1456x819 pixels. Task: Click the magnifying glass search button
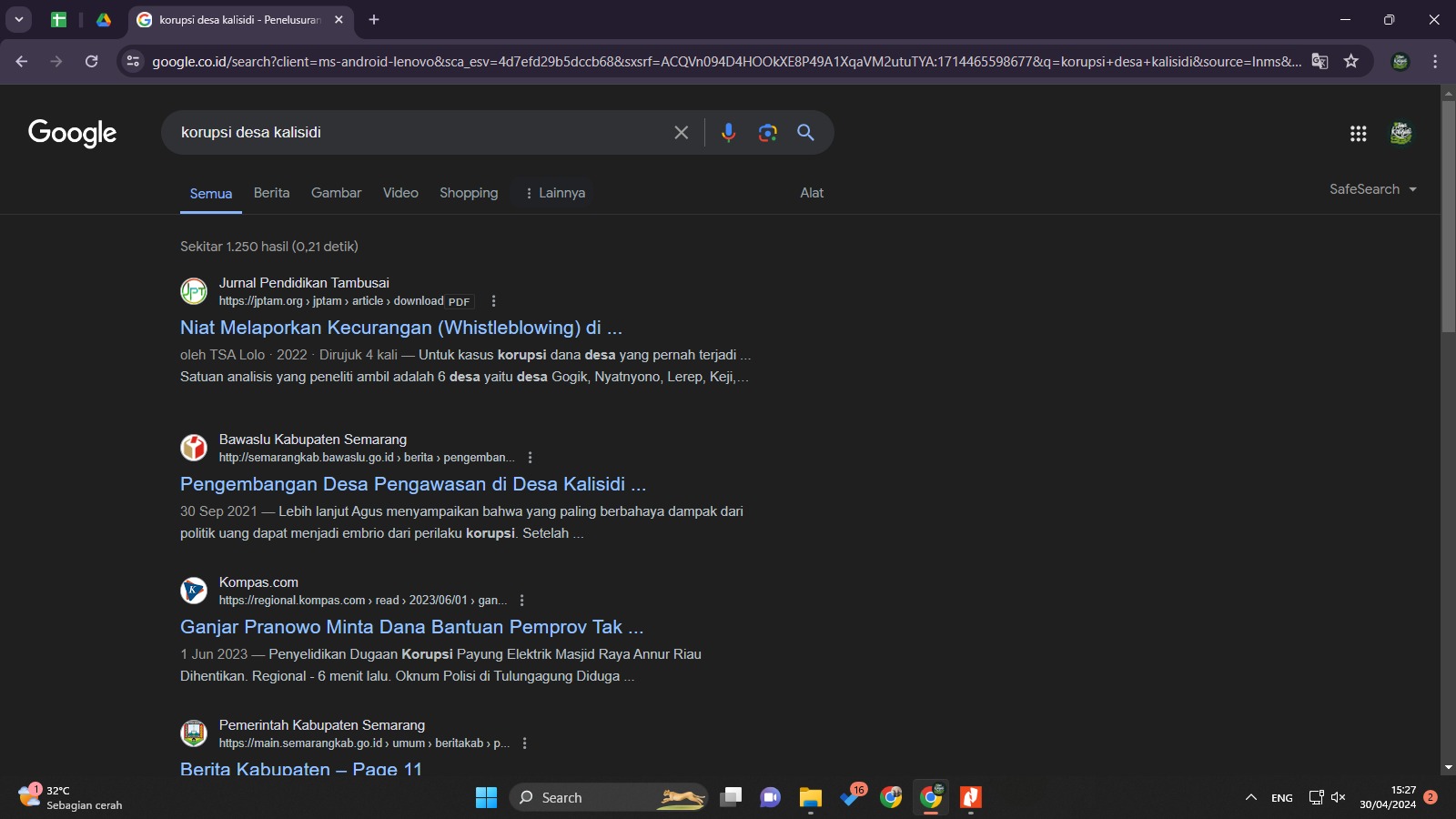coord(805,133)
